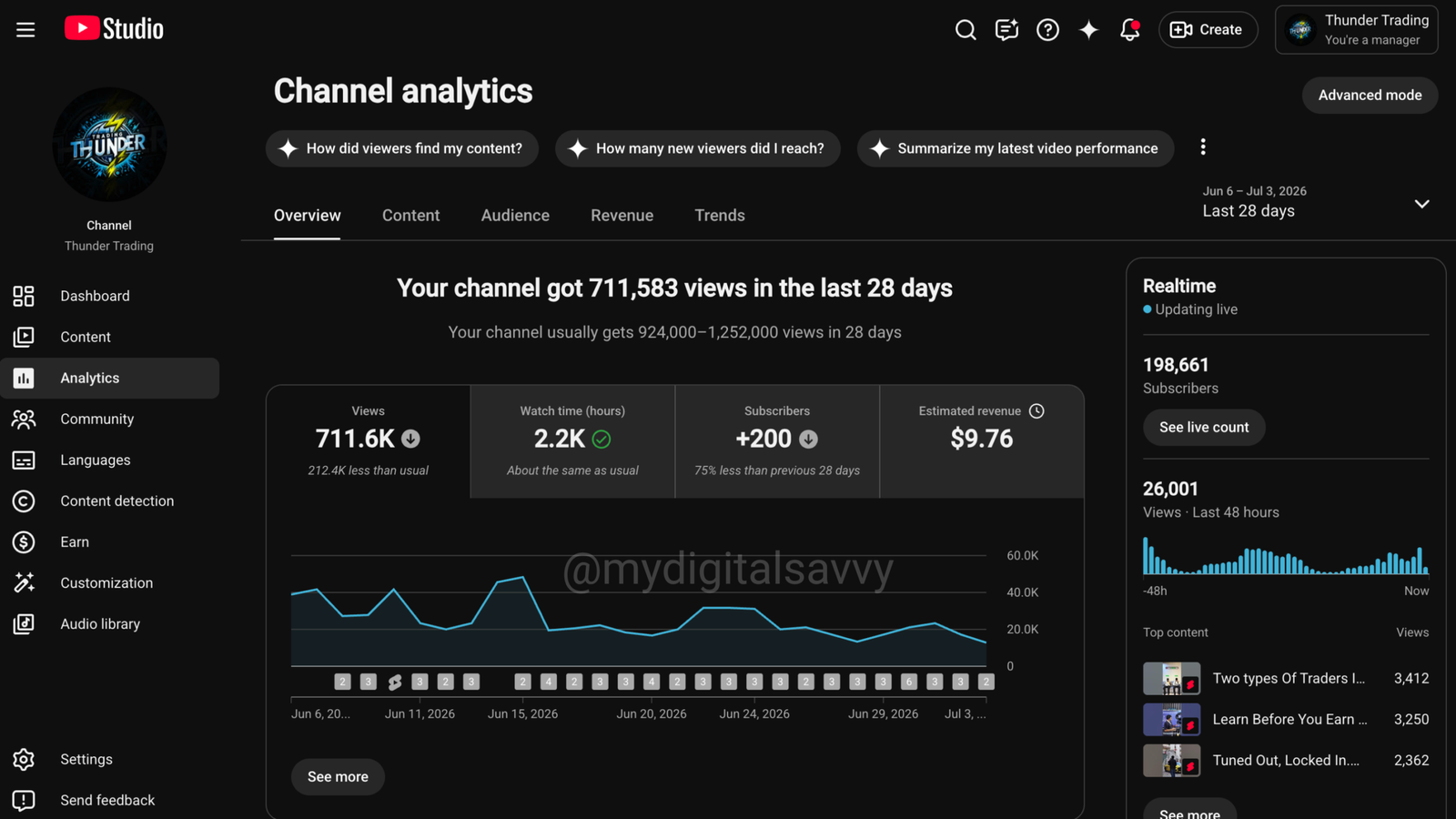Viewport: 1456px width, 819px height.
Task: Click the See more button below the chart
Action: click(x=338, y=776)
